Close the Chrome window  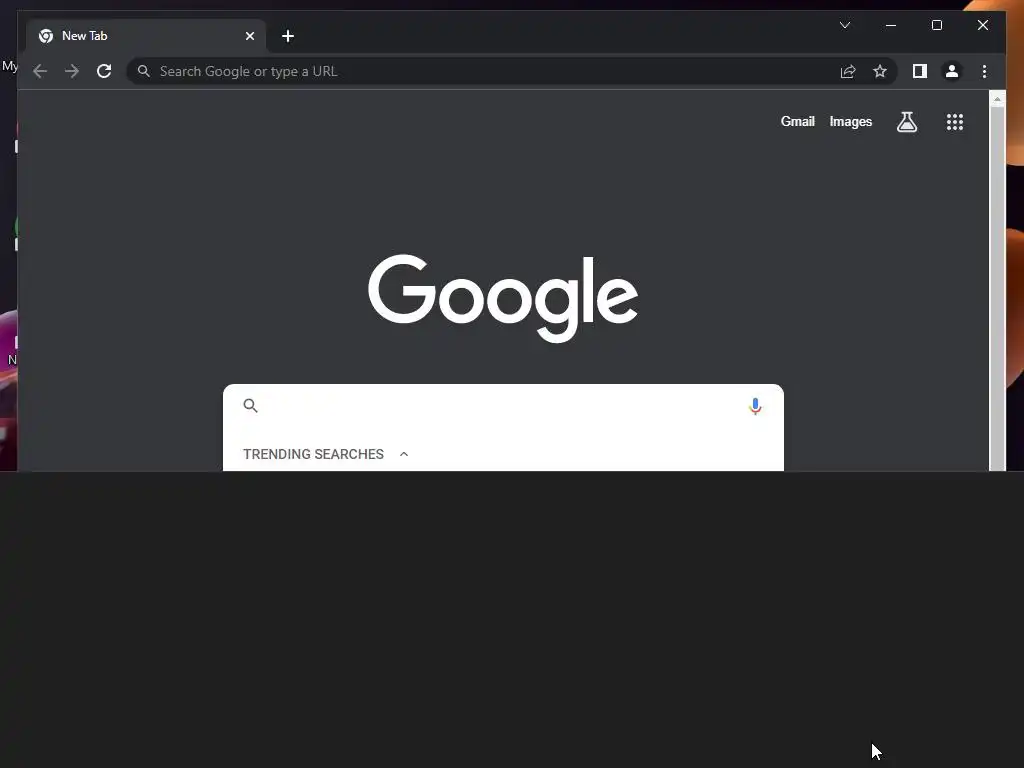pos(982,25)
